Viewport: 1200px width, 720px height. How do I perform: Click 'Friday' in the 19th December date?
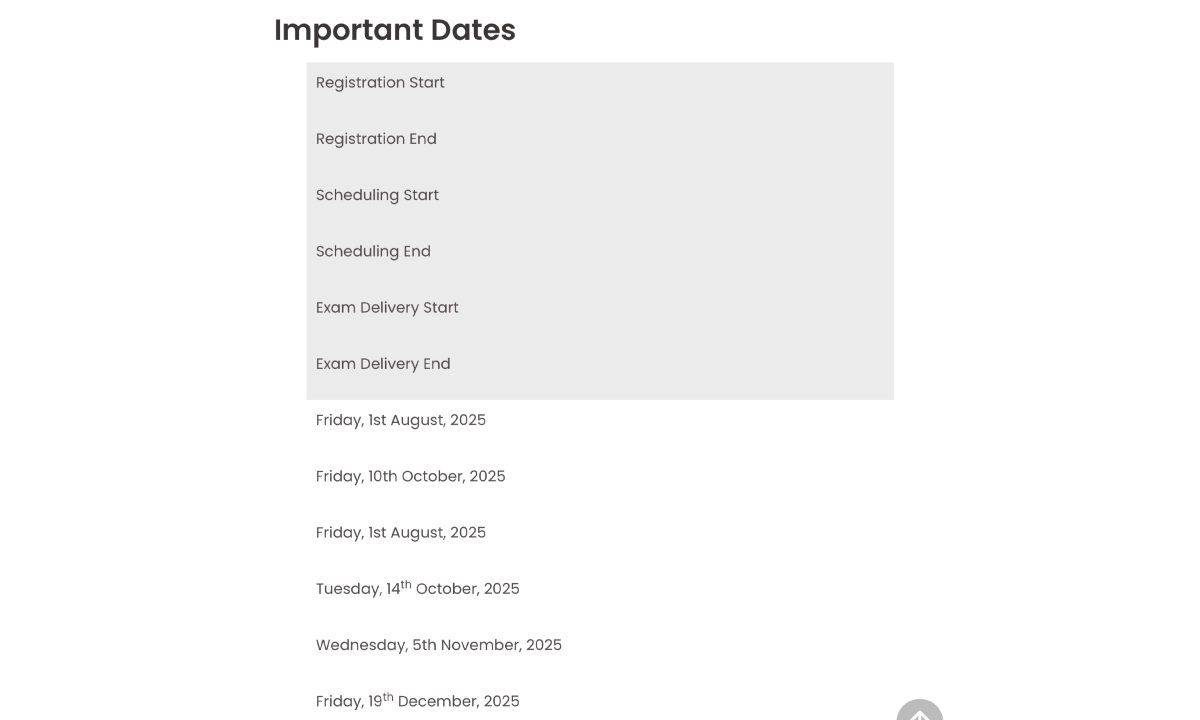pyautogui.click(x=338, y=702)
